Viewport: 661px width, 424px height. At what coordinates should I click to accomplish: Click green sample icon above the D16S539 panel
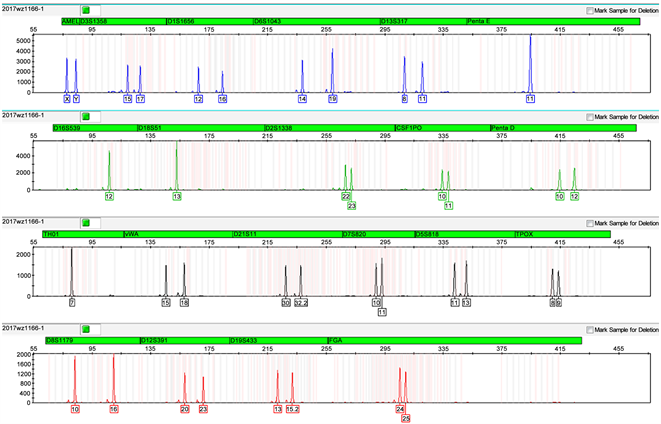(86, 116)
